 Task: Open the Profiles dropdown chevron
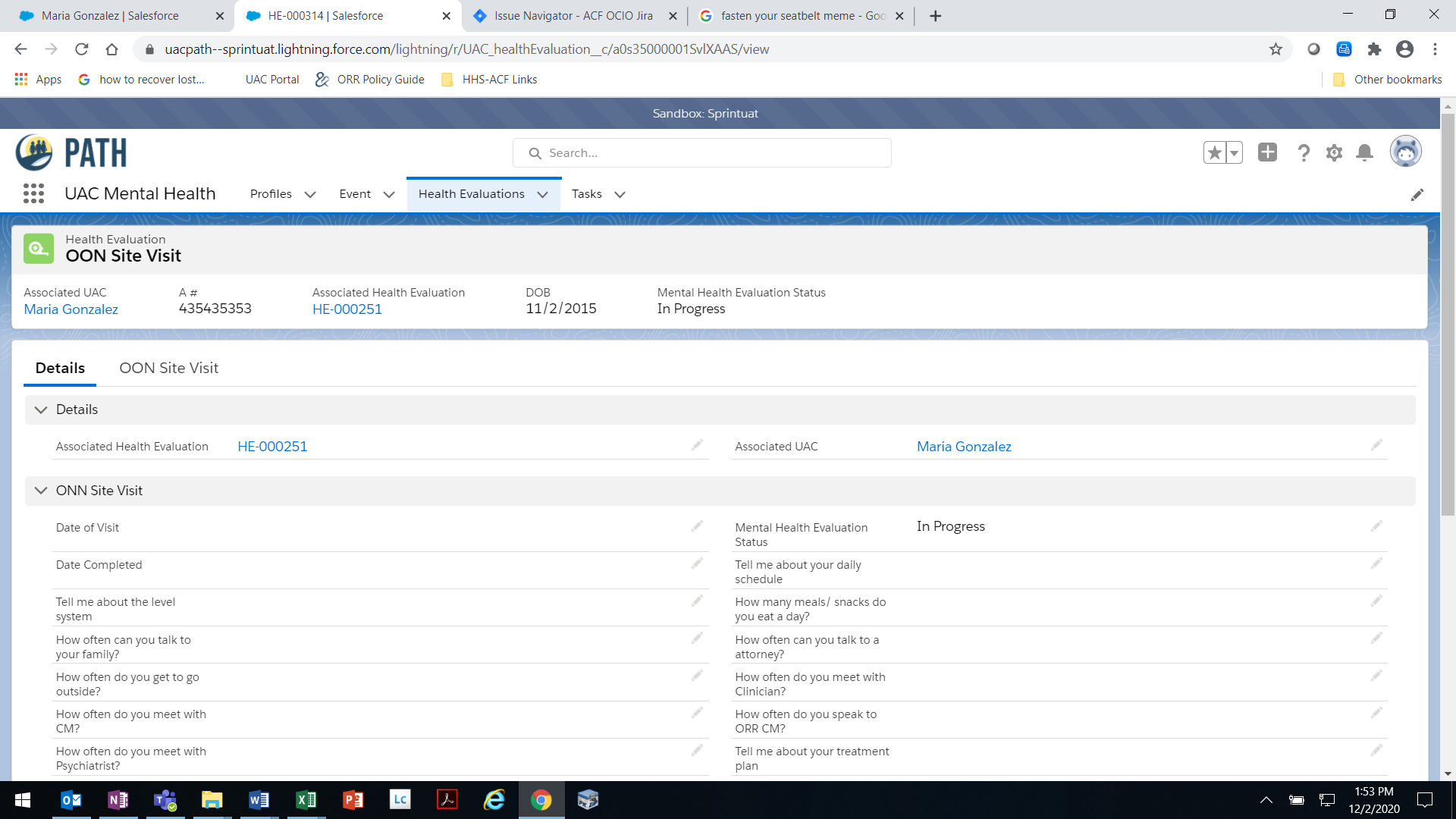coord(310,195)
